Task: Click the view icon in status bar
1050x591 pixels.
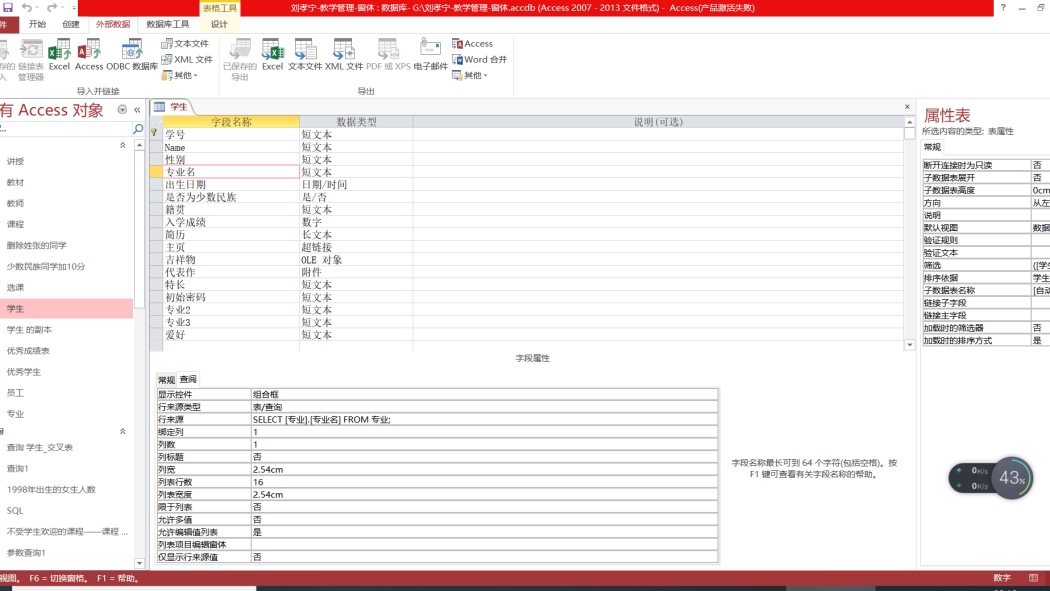Action: tap(1033, 578)
